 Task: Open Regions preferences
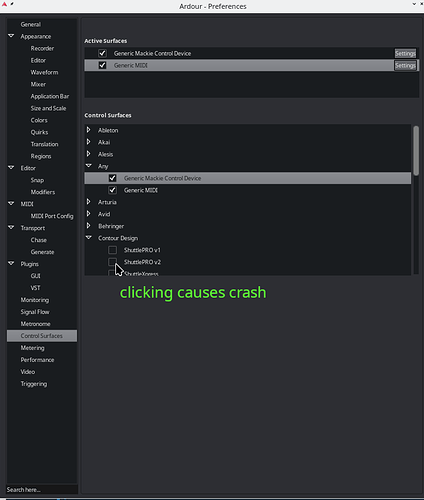point(41,156)
